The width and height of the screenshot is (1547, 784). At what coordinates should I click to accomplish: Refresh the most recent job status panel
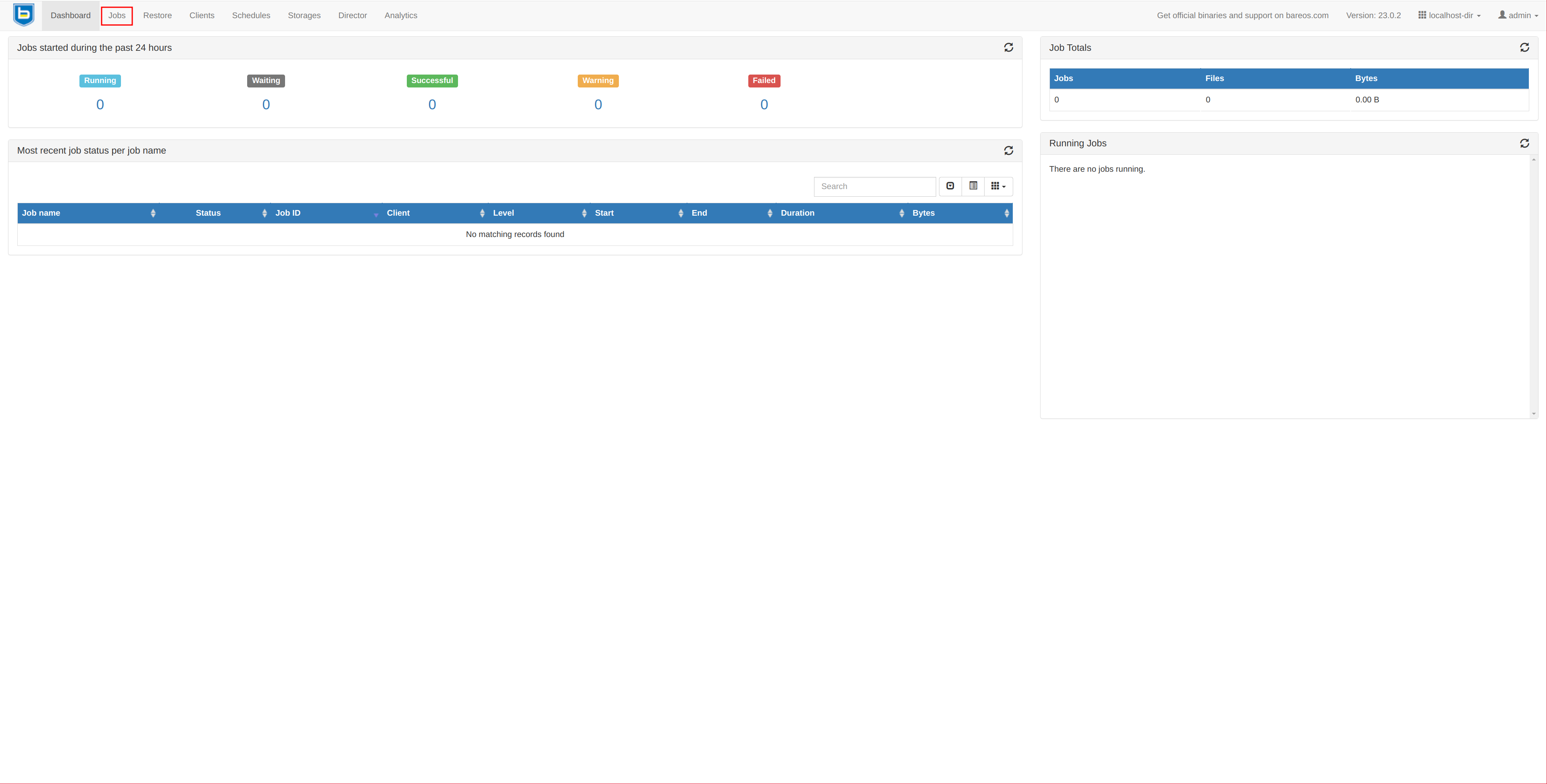click(x=1008, y=151)
